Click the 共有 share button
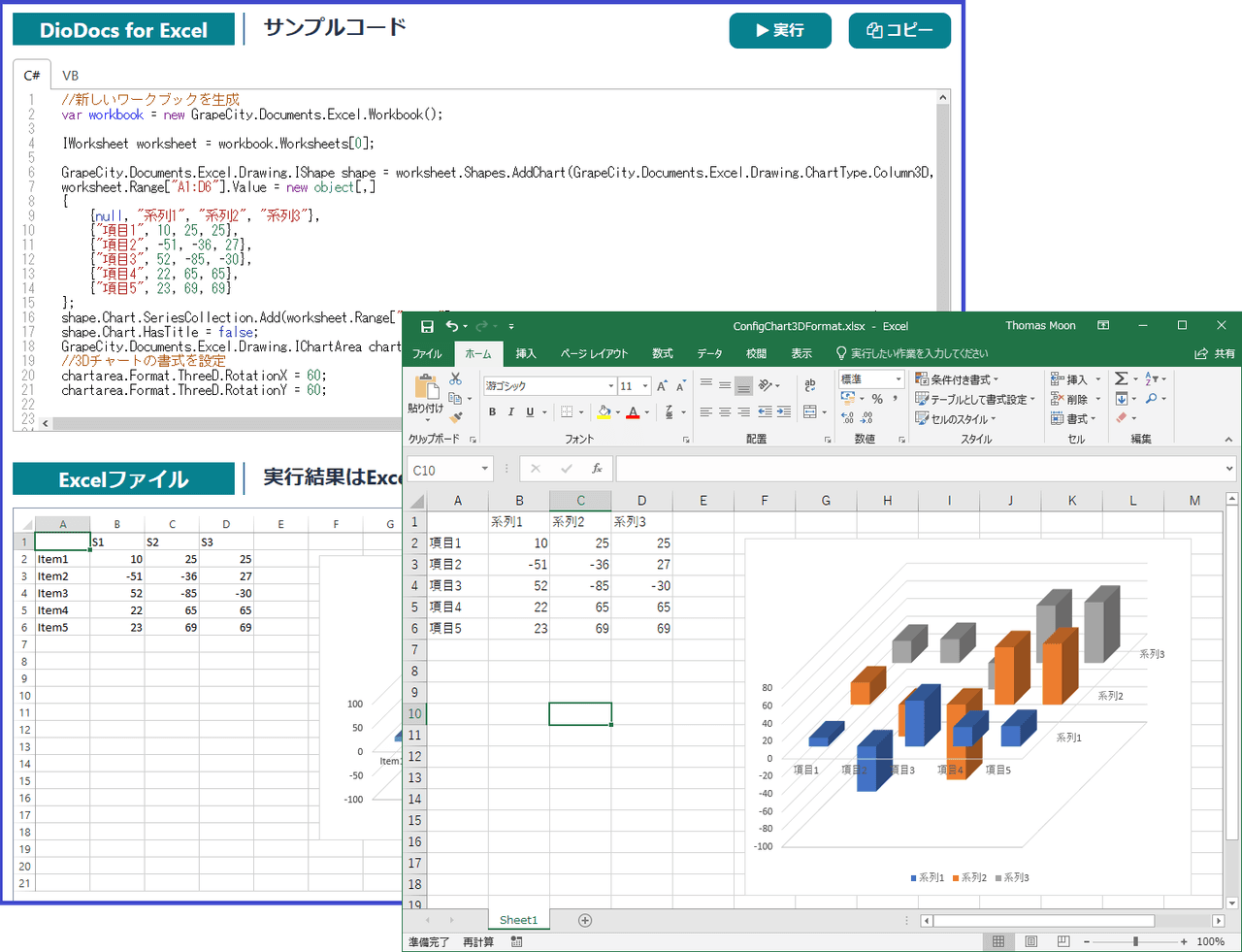Image resolution: width=1242 pixels, height=952 pixels. (x=1215, y=354)
